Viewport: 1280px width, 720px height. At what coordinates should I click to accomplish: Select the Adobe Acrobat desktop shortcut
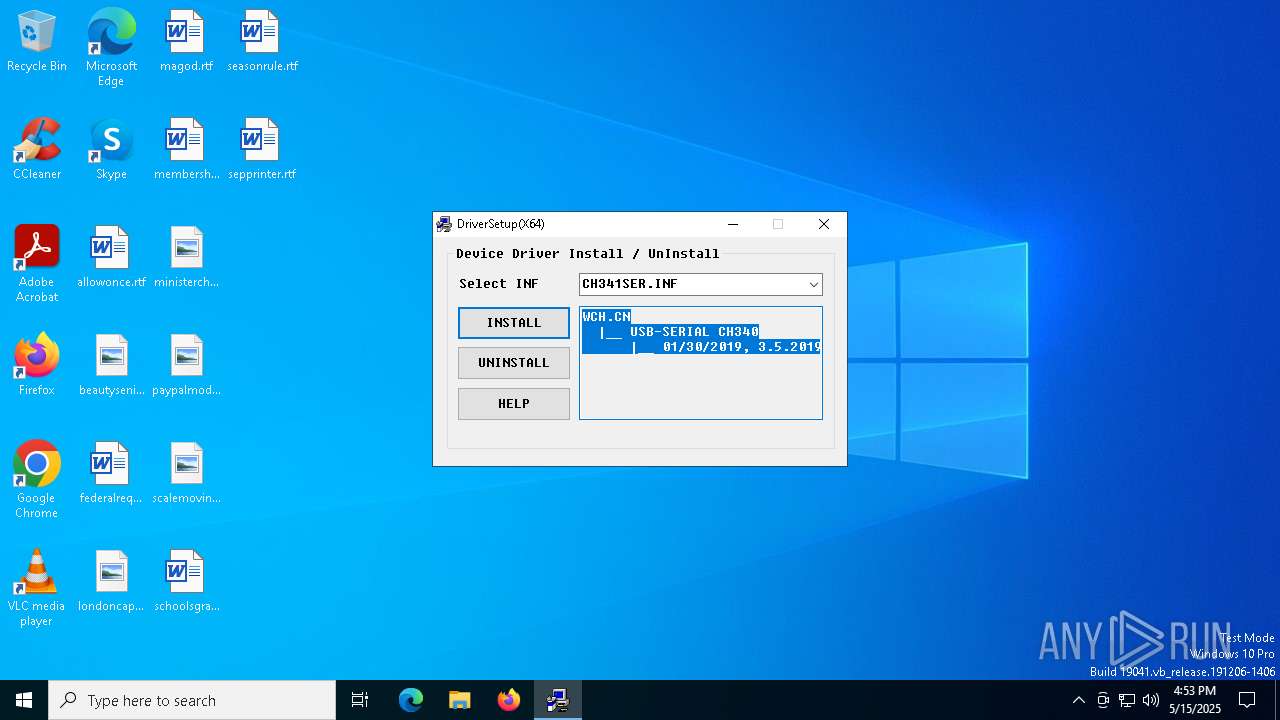click(x=37, y=264)
